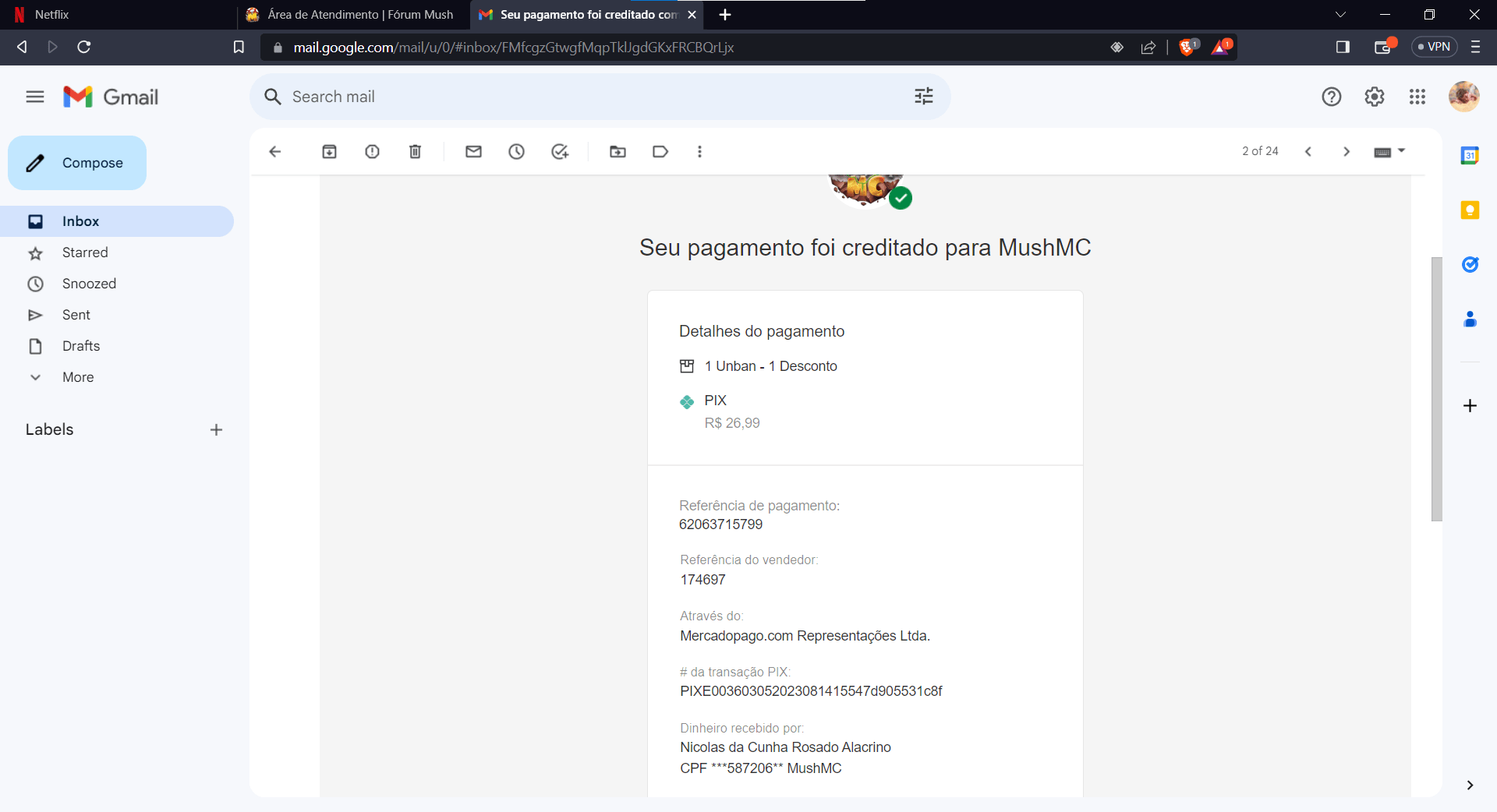Get add-ons plus icon
The image size is (1497, 812).
coord(1470,405)
